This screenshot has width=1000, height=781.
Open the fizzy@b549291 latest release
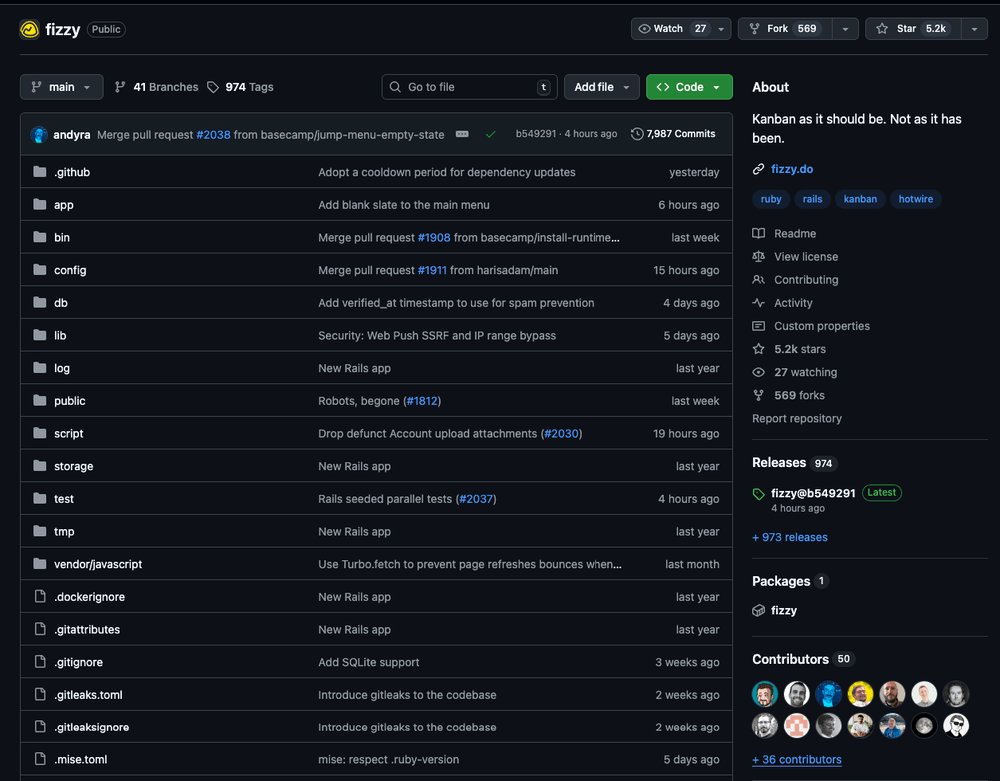(x=812, y=493)
